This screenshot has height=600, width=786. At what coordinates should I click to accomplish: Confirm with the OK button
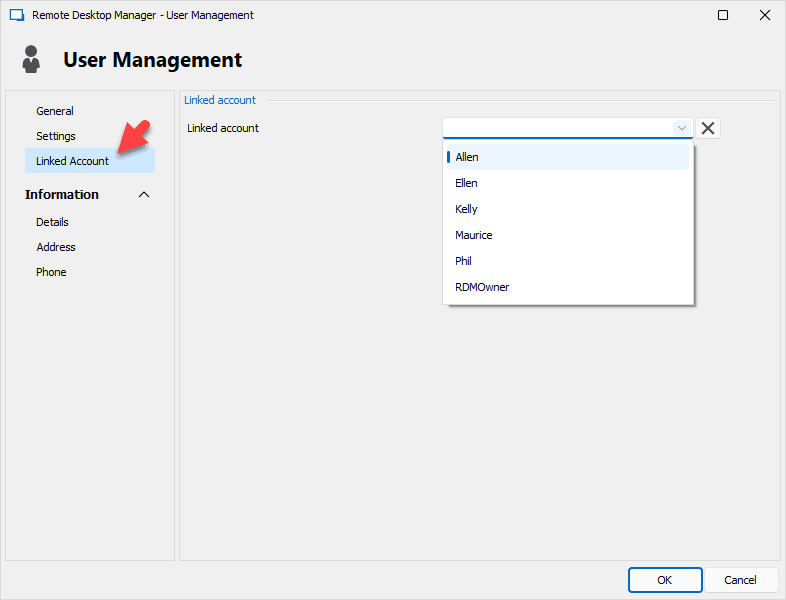coord(665,580)
